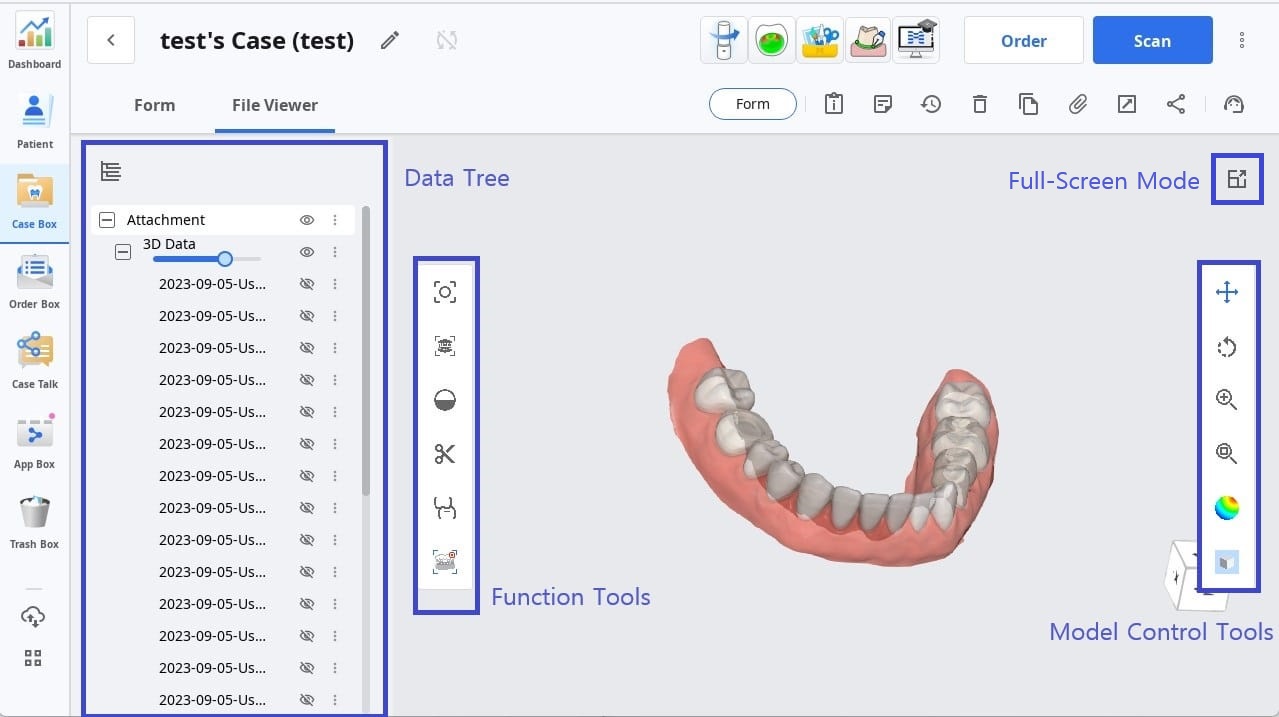Collapse the 3D Data tree node
Screen dimensions: 1279x717
tap(123, 252)
